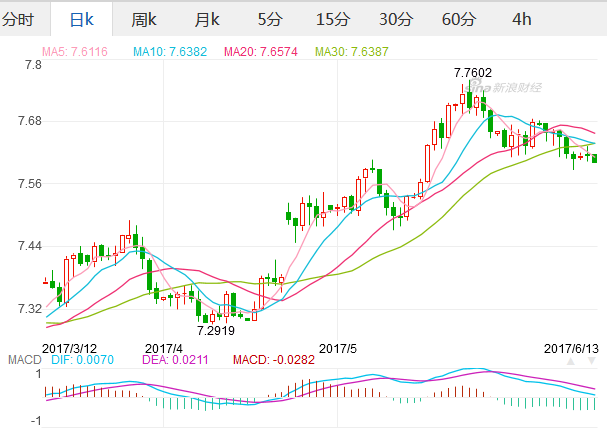Click the 7.7602 high price label
Screen dimensions: 607x433
473,73
